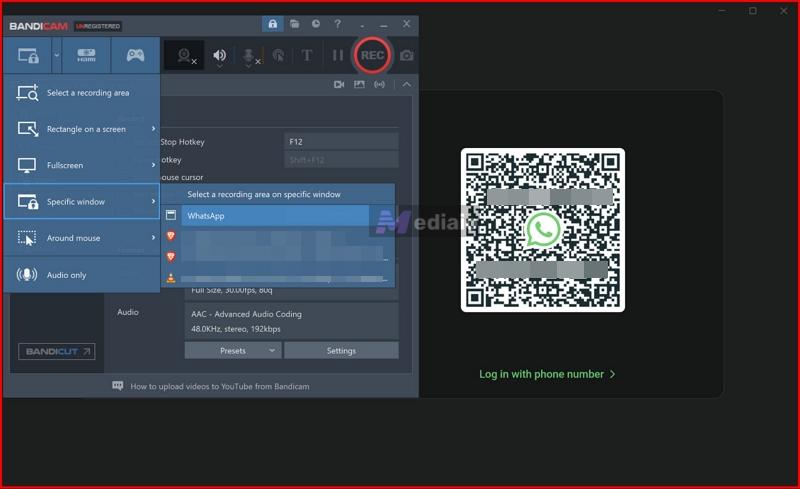Image resolution: width=800 pixels, height=489 pixels.
Task: Select HDMI device recording mode
Action: (86, 55)
